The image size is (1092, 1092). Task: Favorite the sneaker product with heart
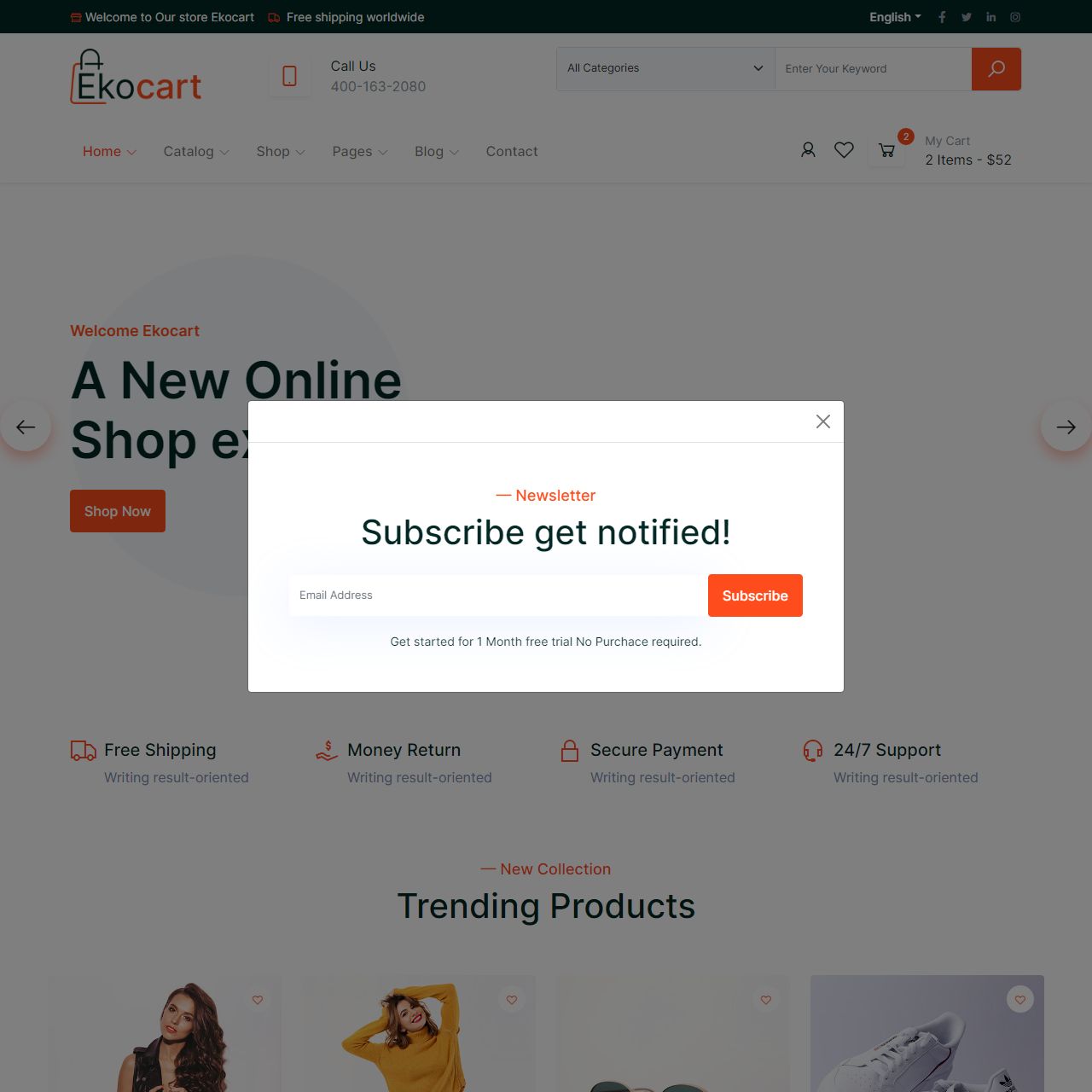click(x=1020, y=999)
